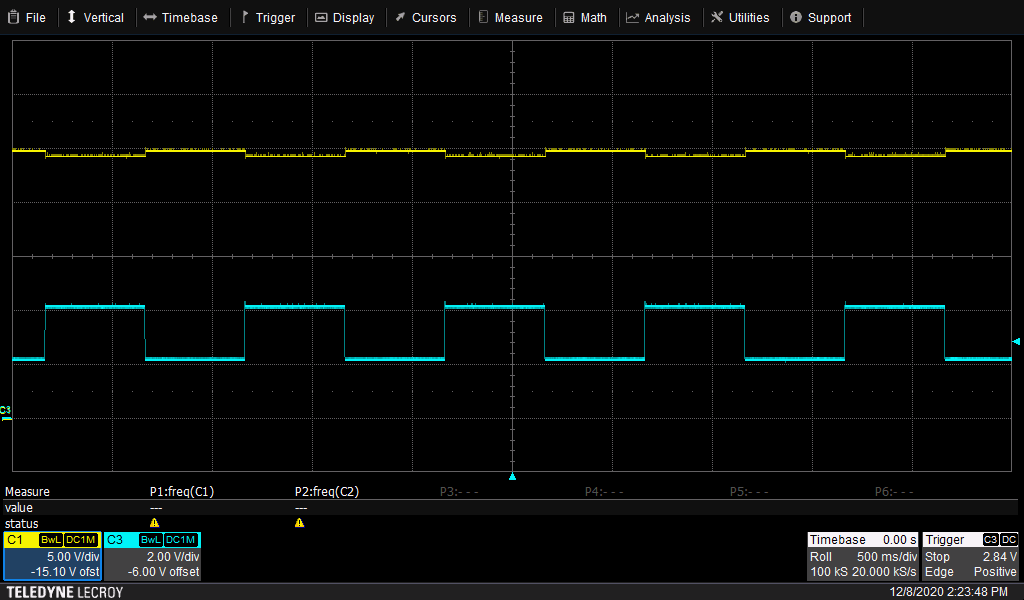The height and width of the screenshot is (600, 1024).
Task: Click the Vertical menu arrows icon
Action: coord(70,17)
